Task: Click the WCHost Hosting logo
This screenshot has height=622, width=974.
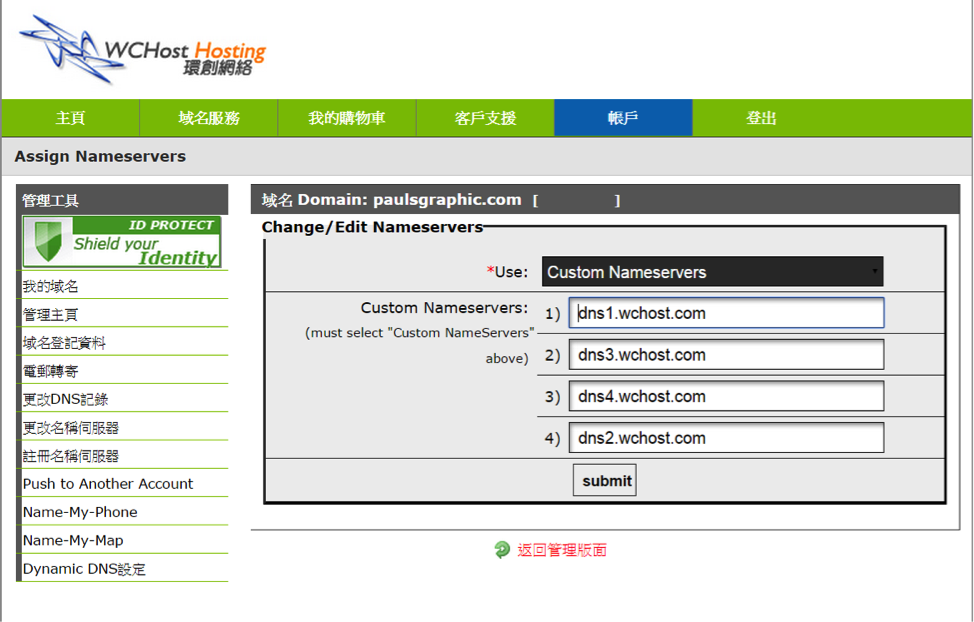Action: coord(142,49)
